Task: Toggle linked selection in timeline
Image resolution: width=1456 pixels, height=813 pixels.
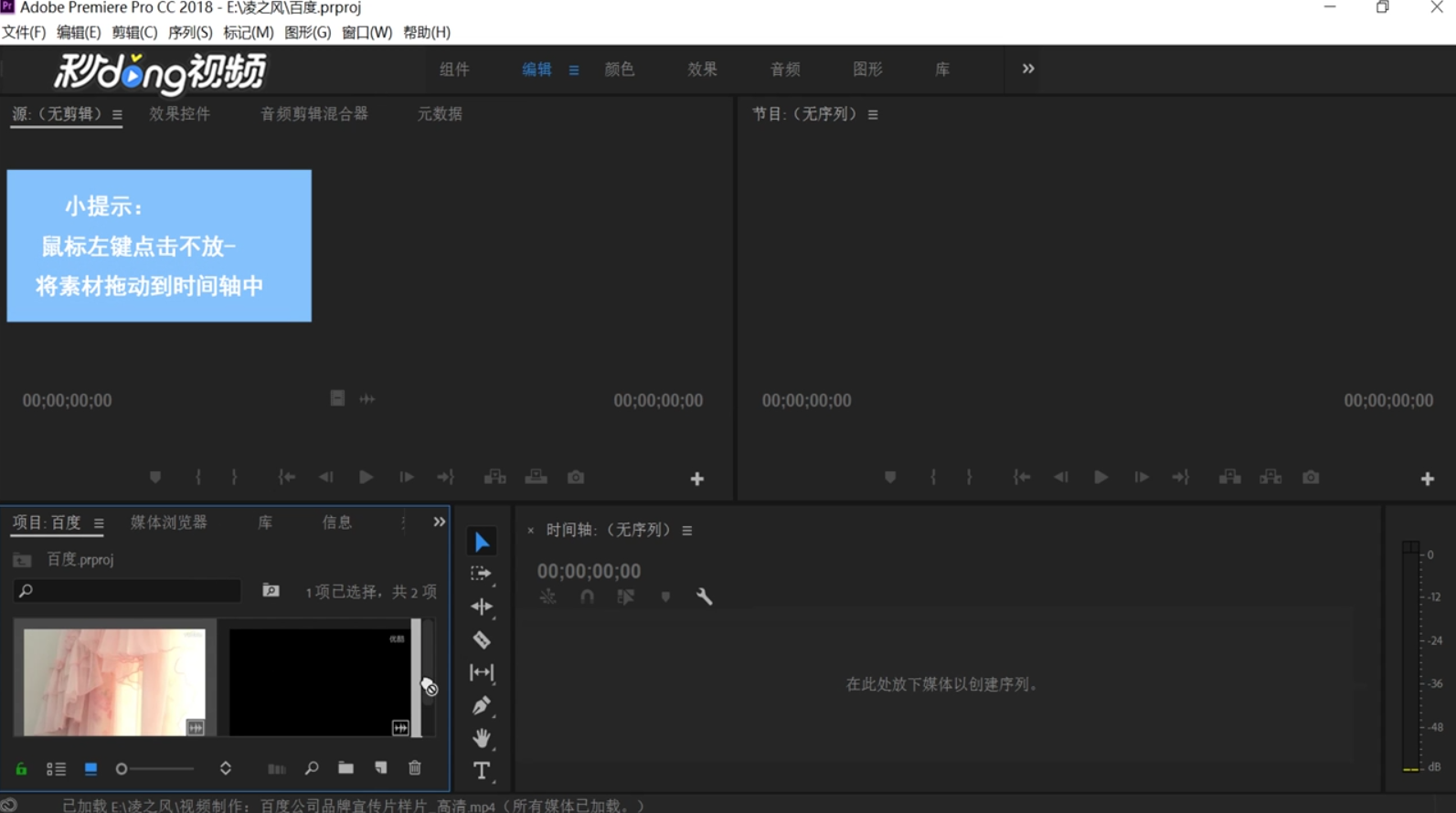Action: coord(625,597)
